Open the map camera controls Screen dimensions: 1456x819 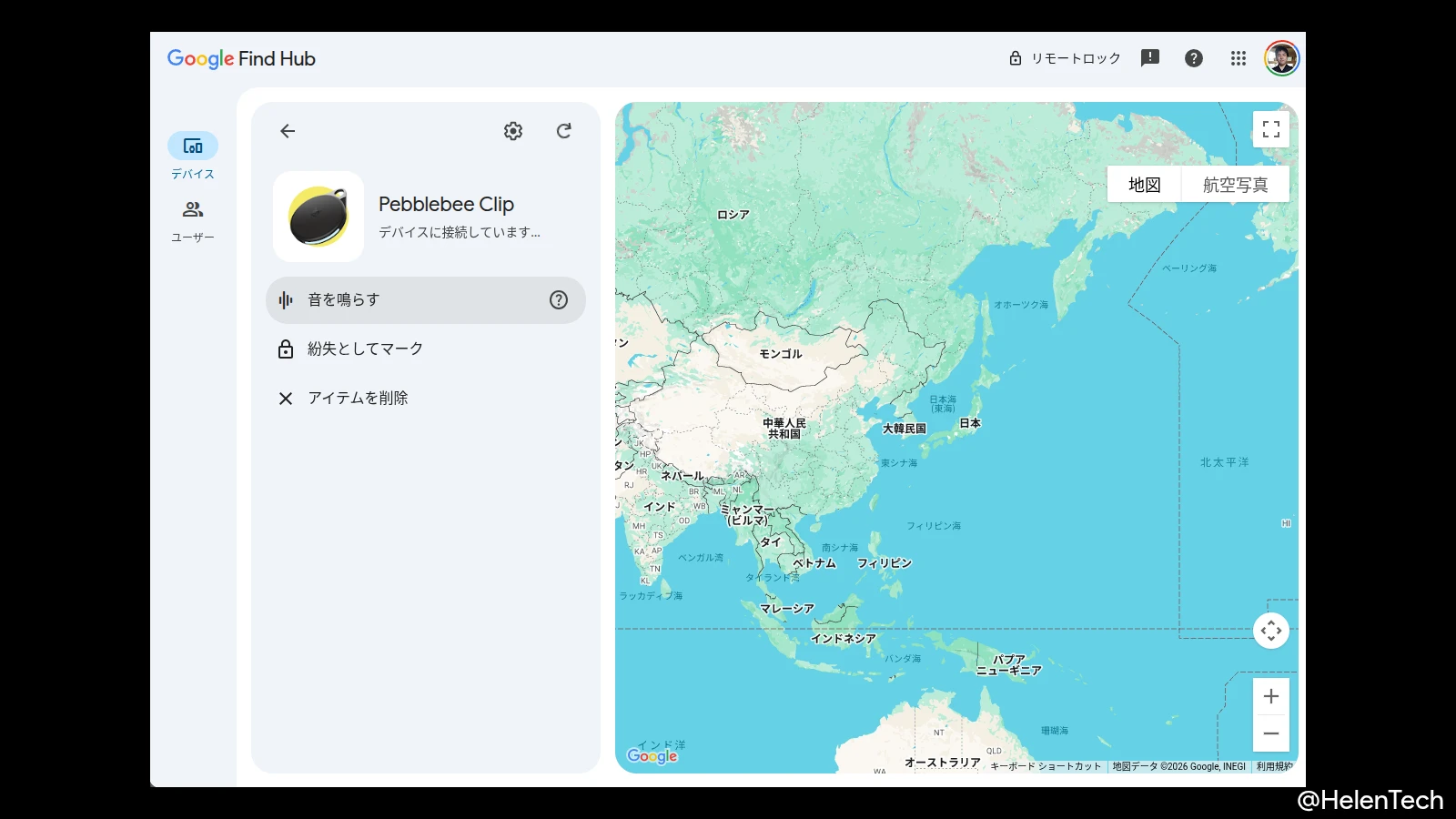click(x=1271, y=631)
